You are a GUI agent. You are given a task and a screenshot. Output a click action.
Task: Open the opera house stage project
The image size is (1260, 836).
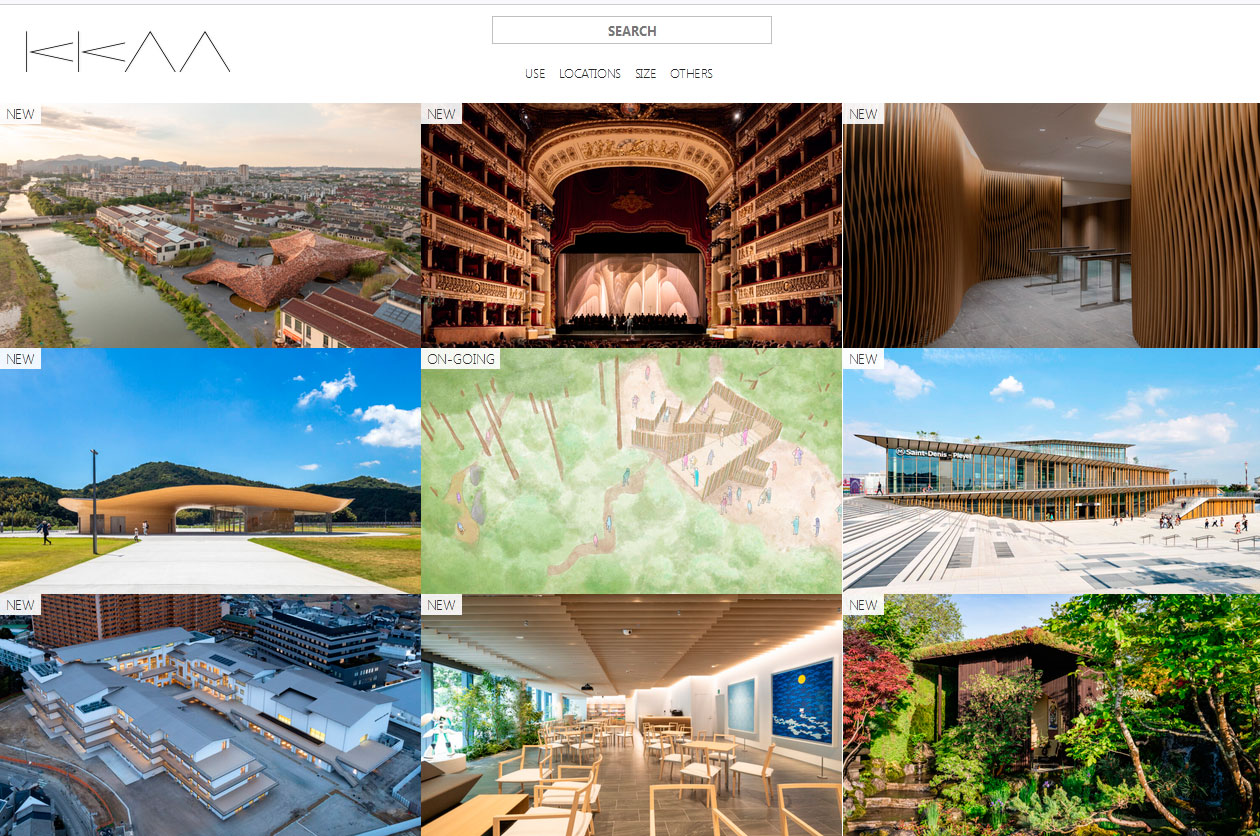tap(631, 225)
